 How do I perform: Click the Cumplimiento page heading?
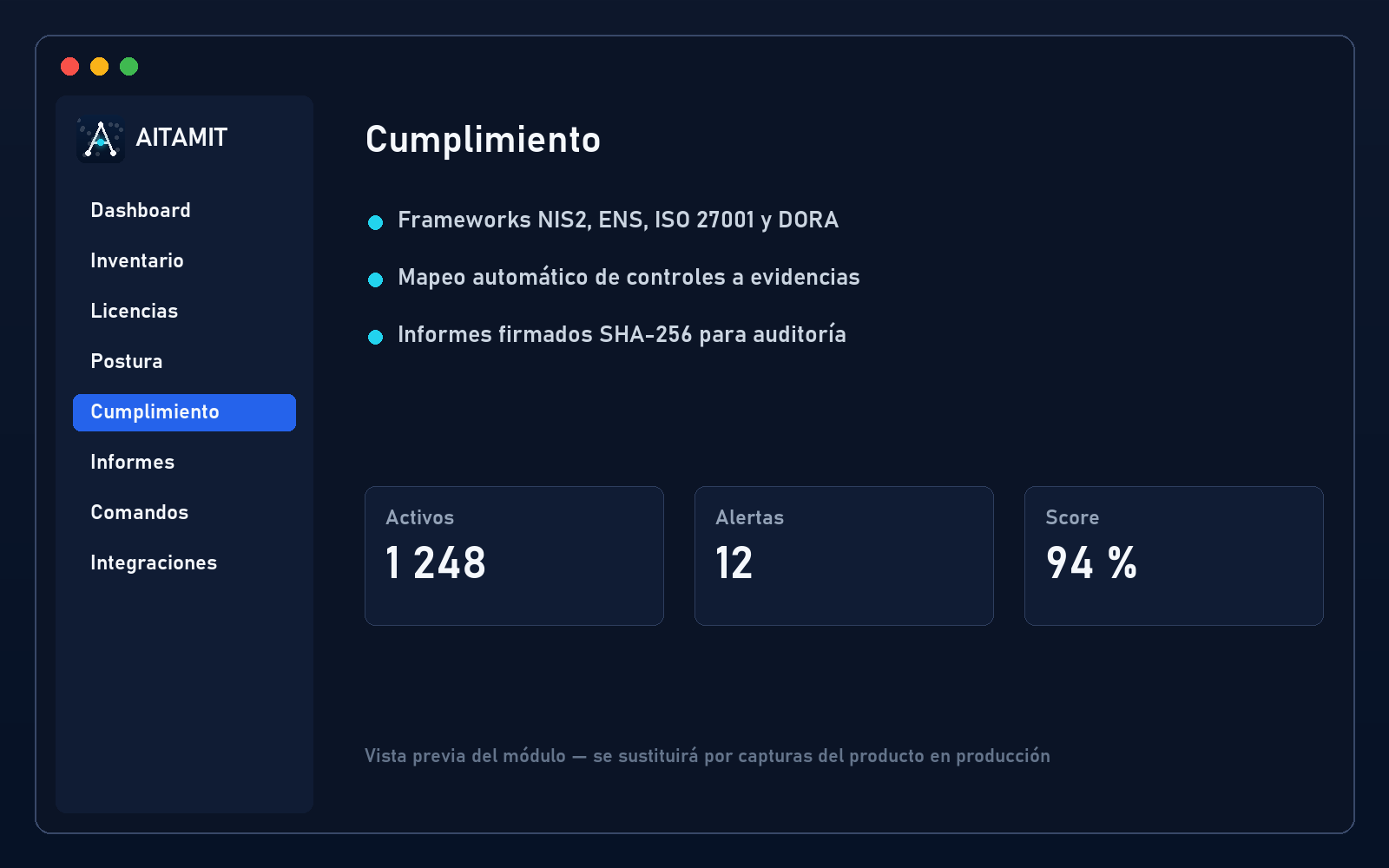click(483, 140)
